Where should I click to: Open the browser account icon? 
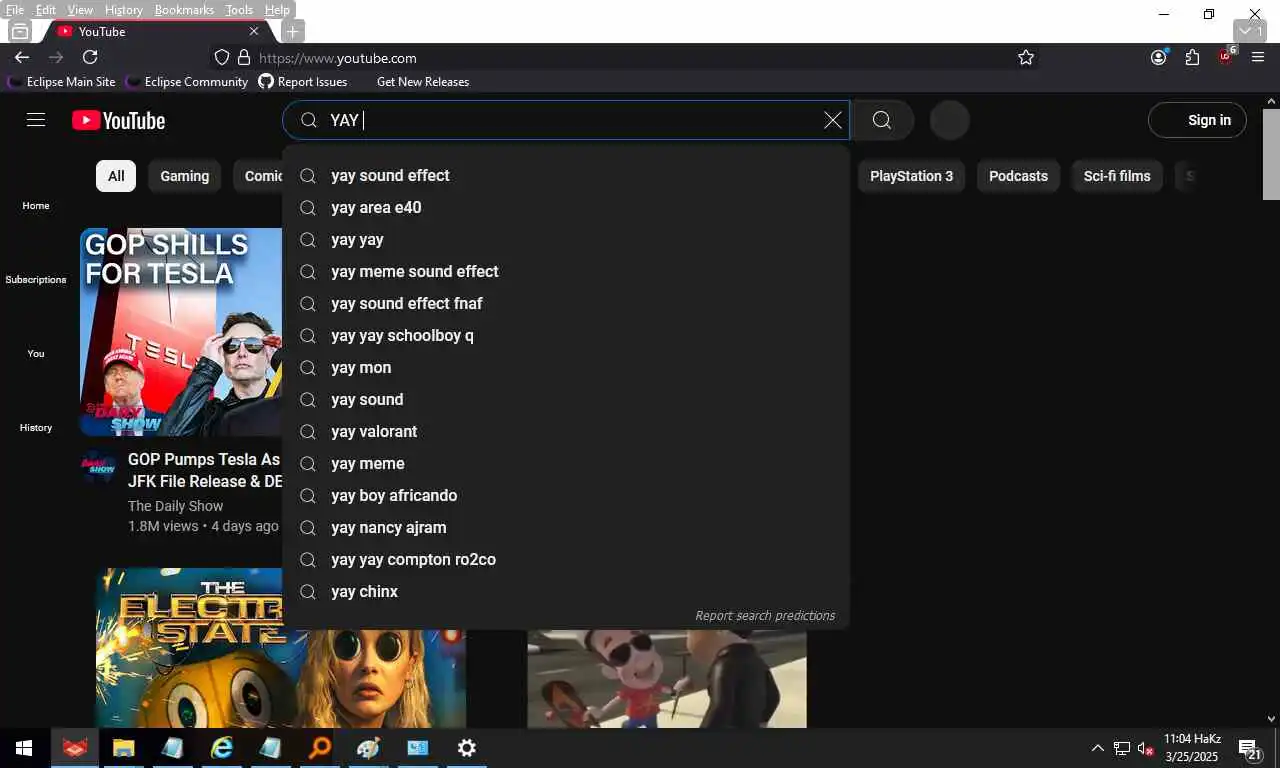pyautogui.click(x=1158, y=58)
